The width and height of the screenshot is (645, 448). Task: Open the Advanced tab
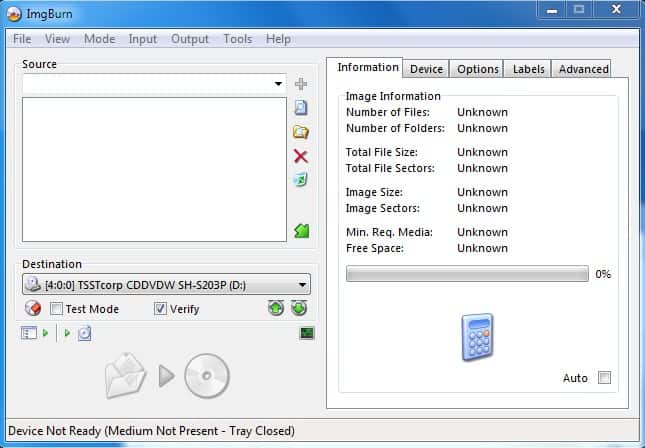(x=583, y=69)
